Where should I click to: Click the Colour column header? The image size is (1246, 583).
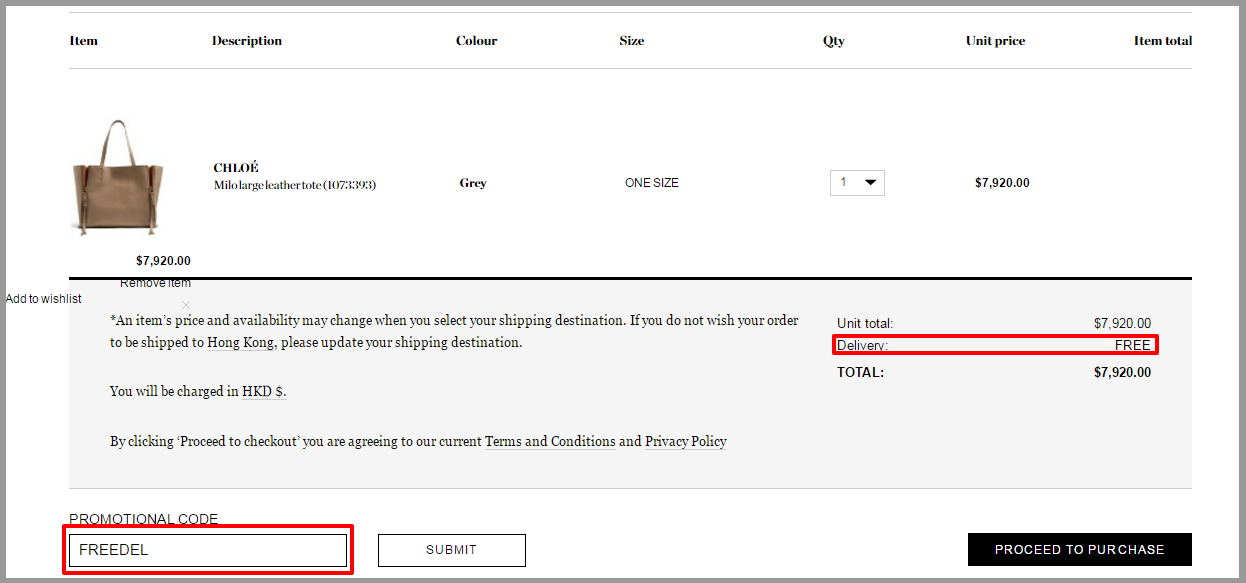coord(477,41)
